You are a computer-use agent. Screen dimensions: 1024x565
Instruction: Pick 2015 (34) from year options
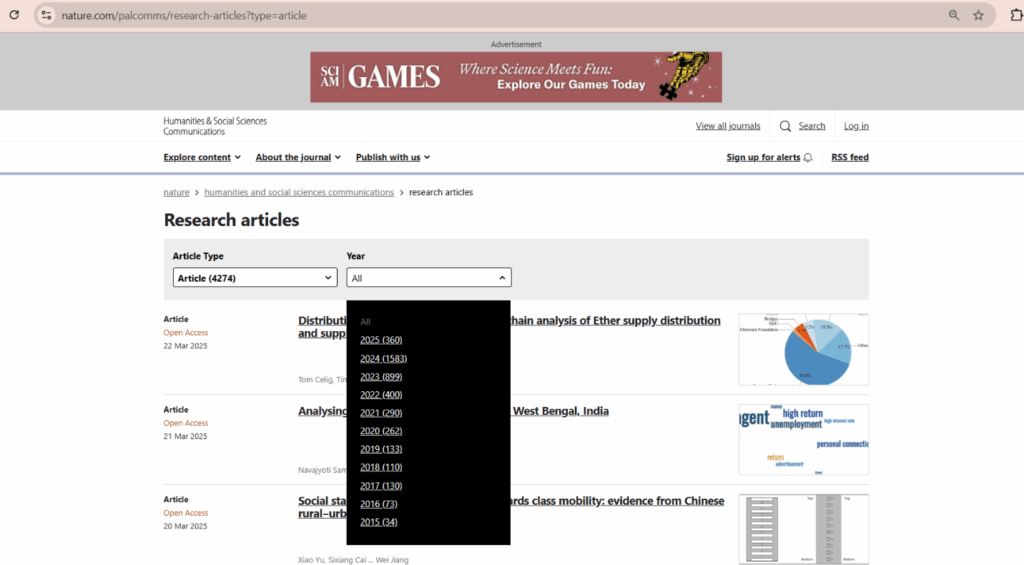378,522
